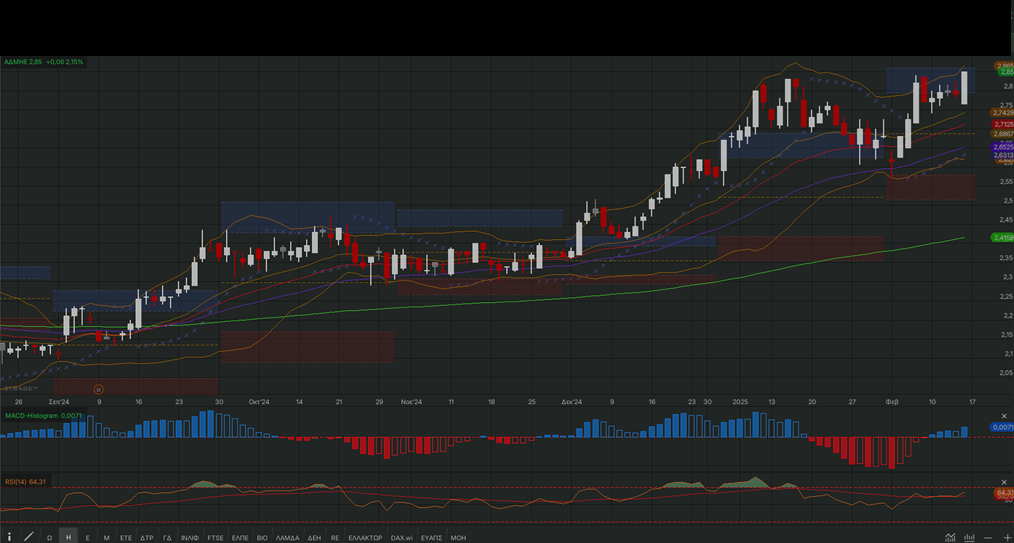The width and height of the screenshot is (1014, 543).
Task: Load the ΕΛΠΕ symbol chart
Action: click(241, 537)
